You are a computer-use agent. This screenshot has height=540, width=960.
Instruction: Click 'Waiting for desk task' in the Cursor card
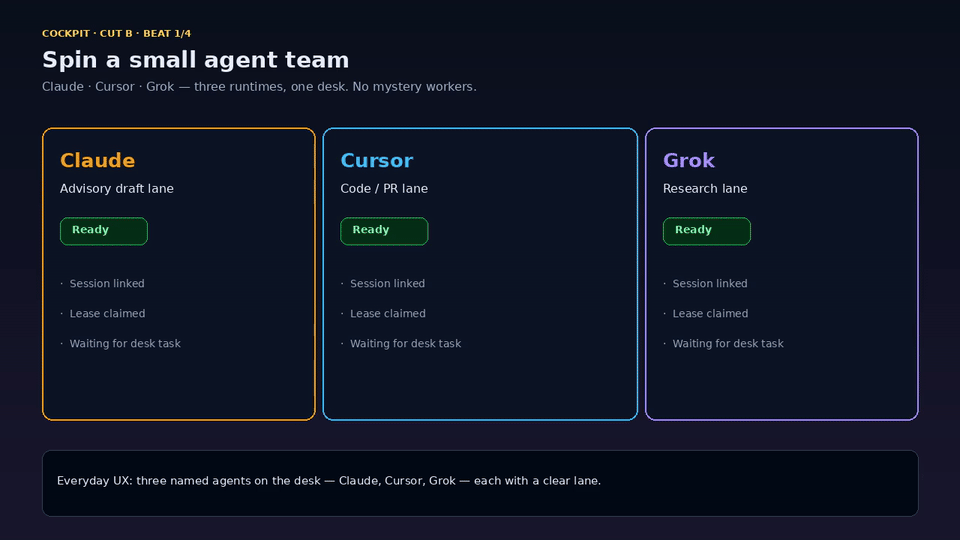405,343
